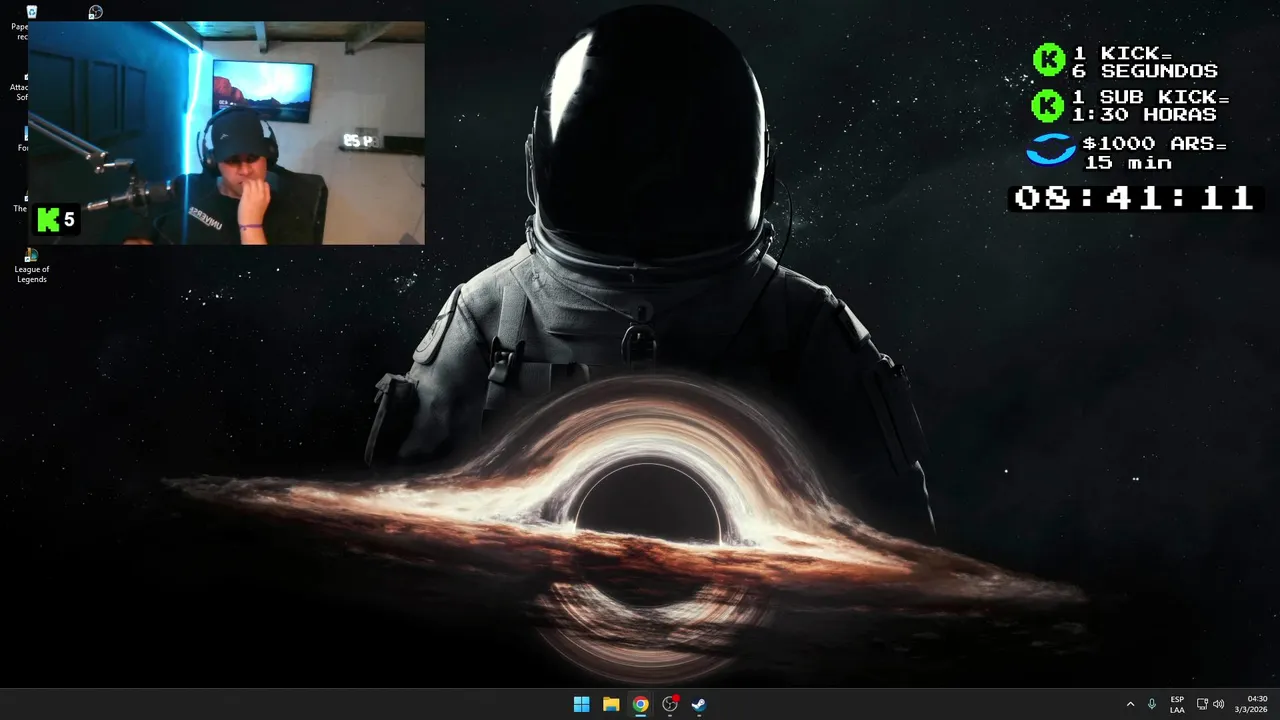
Task: Click the '1 KICK= 6 SEGUNDOS' text
Action: pyautogui.click(x=1145, y=62)
